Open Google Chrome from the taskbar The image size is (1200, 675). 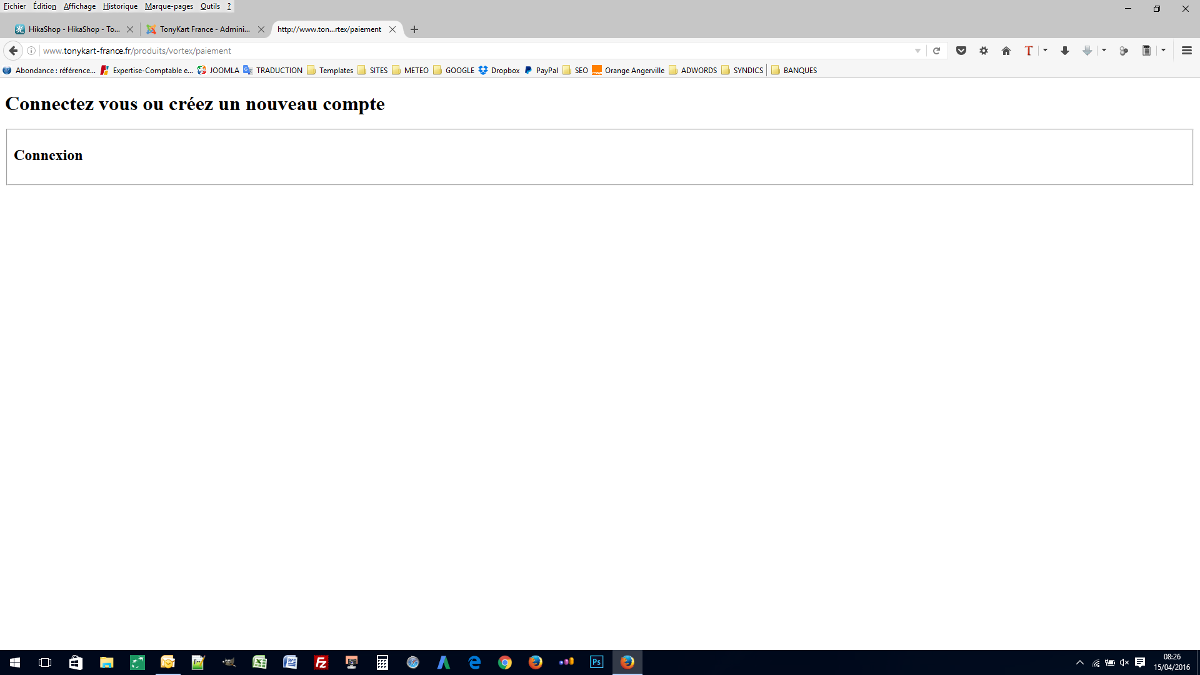505,662
